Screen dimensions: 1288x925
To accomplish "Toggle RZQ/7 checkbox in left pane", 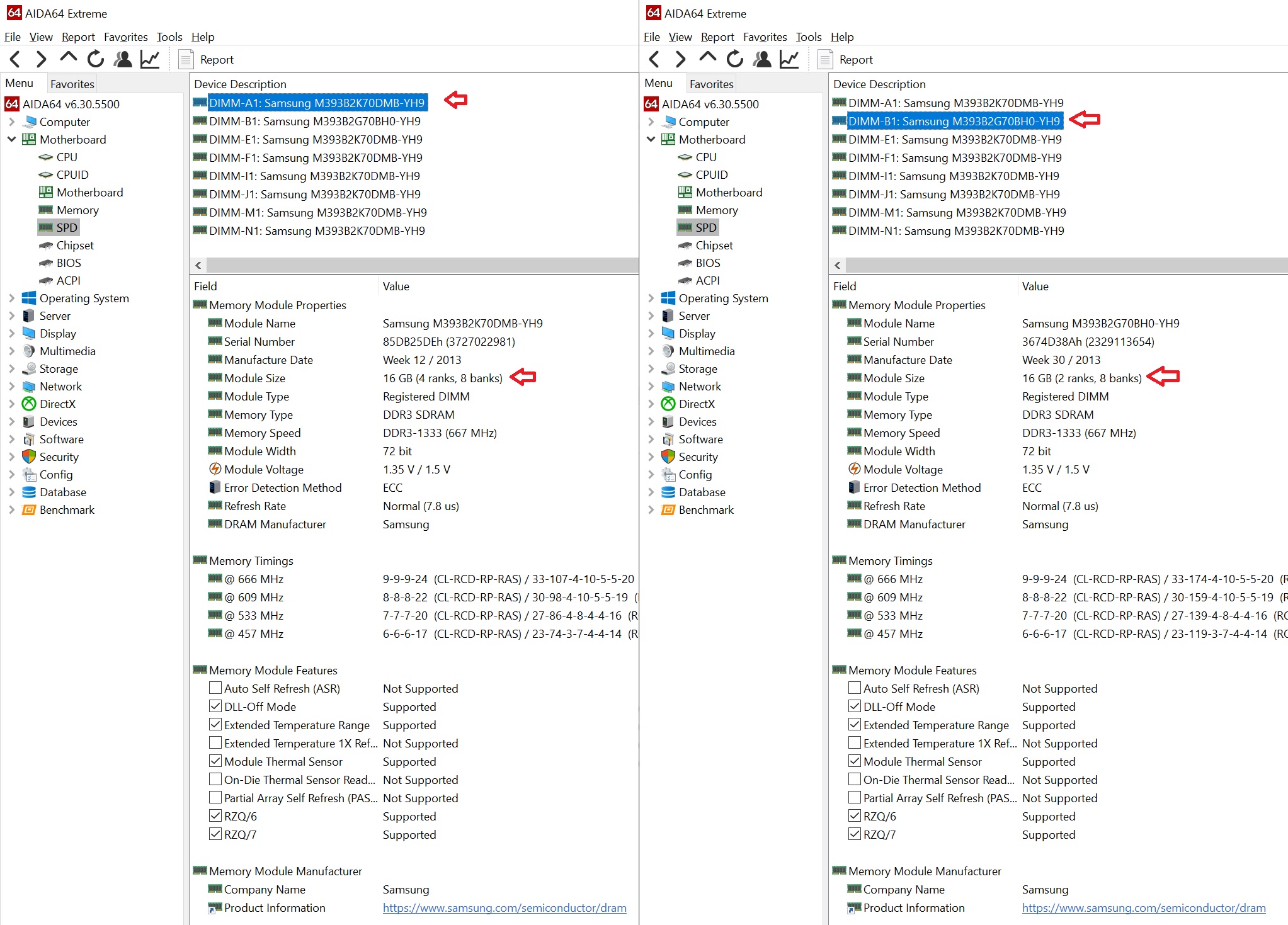I will click(215, 834).
